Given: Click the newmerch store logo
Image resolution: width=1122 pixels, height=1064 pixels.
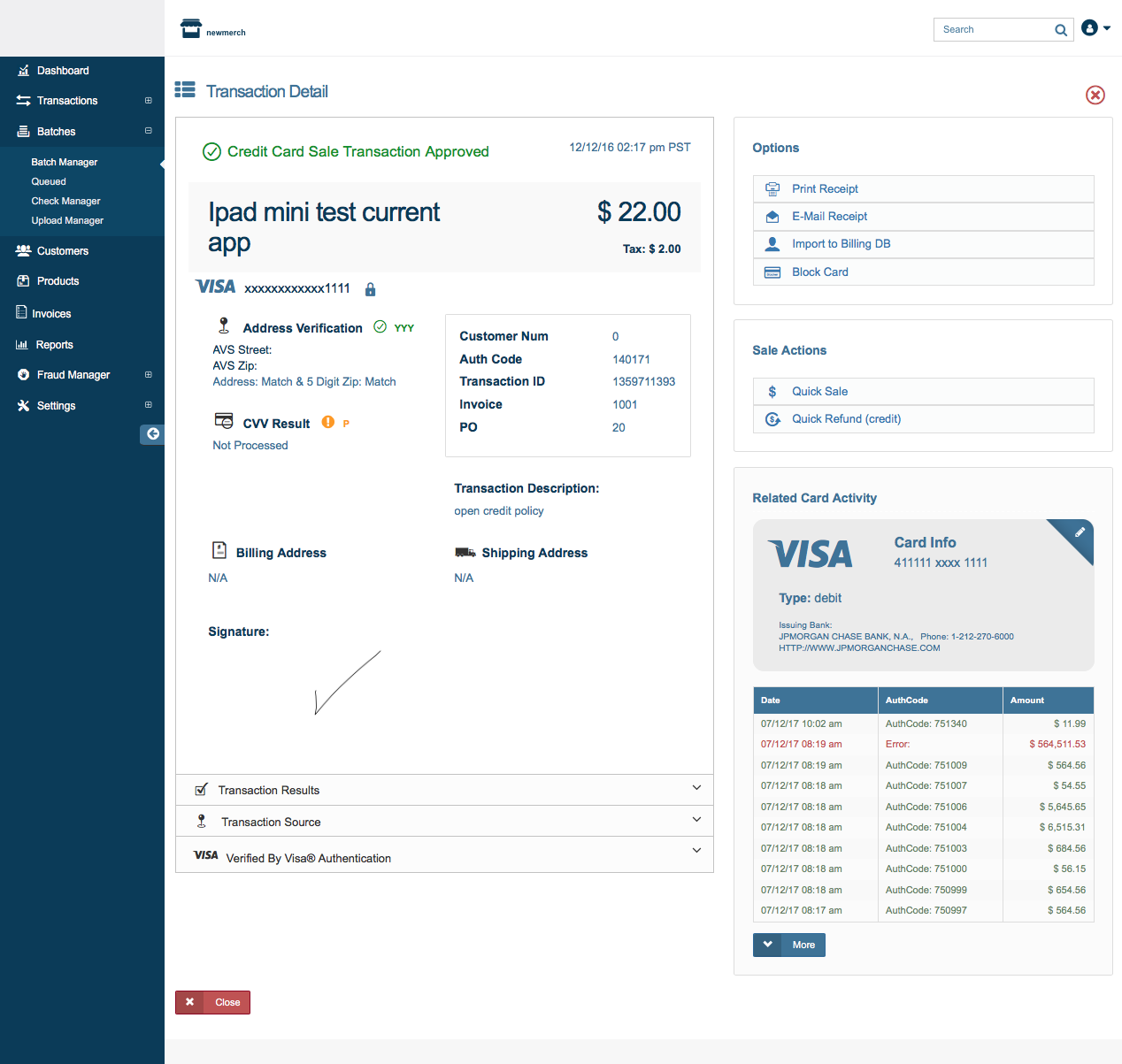Looking at the screenshot, I should click(191, 29).
